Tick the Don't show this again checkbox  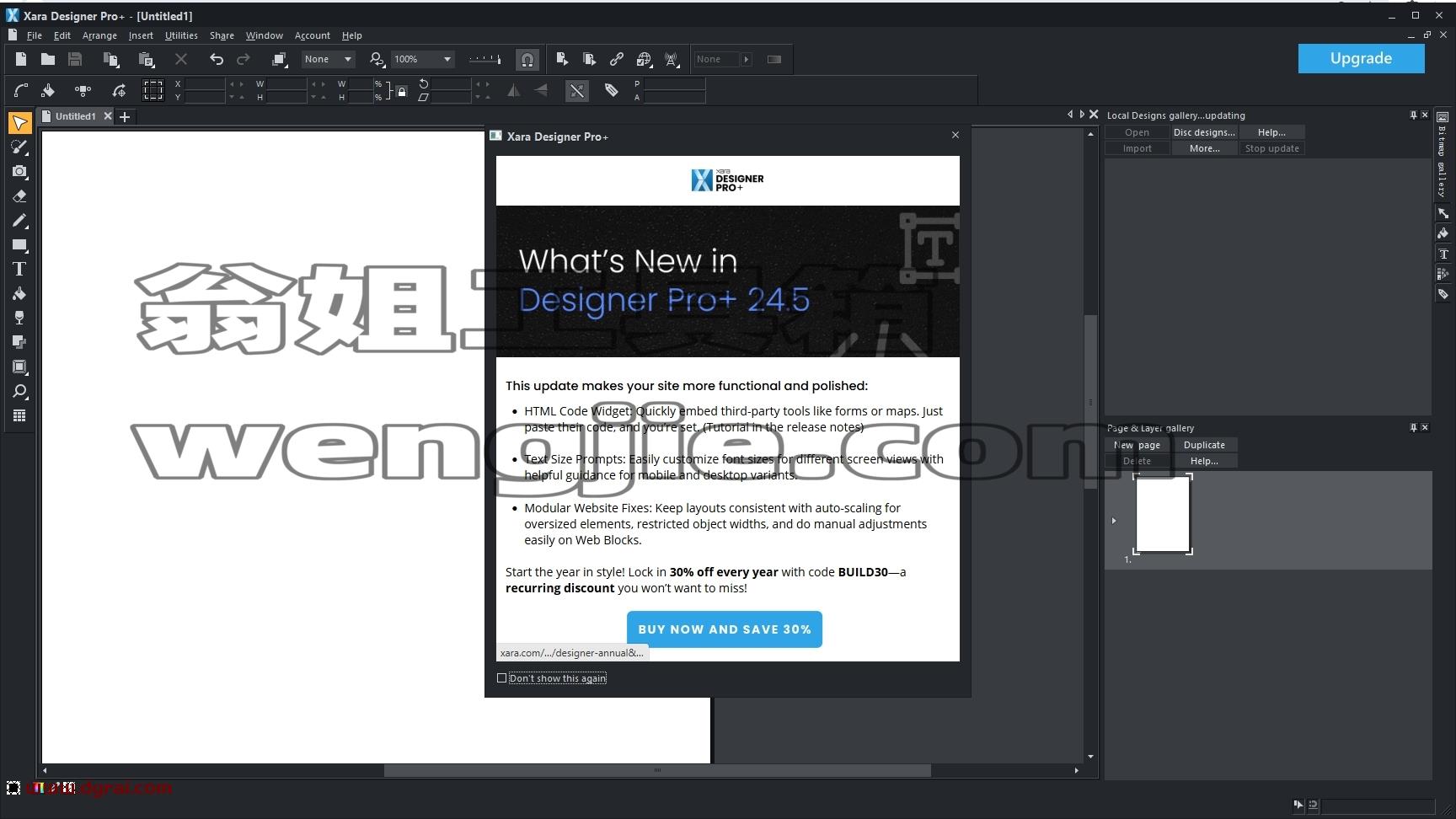click(502, 678)
